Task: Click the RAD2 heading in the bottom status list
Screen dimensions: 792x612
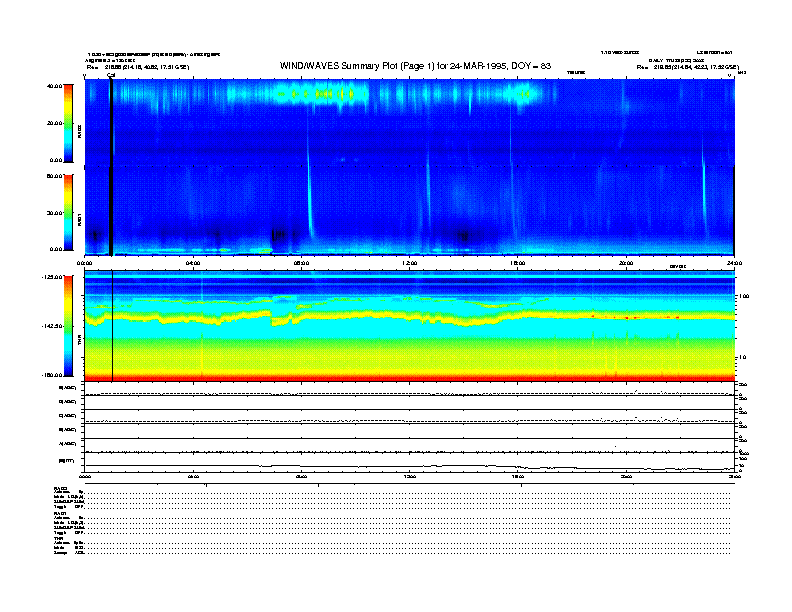Action: [61, 488]
